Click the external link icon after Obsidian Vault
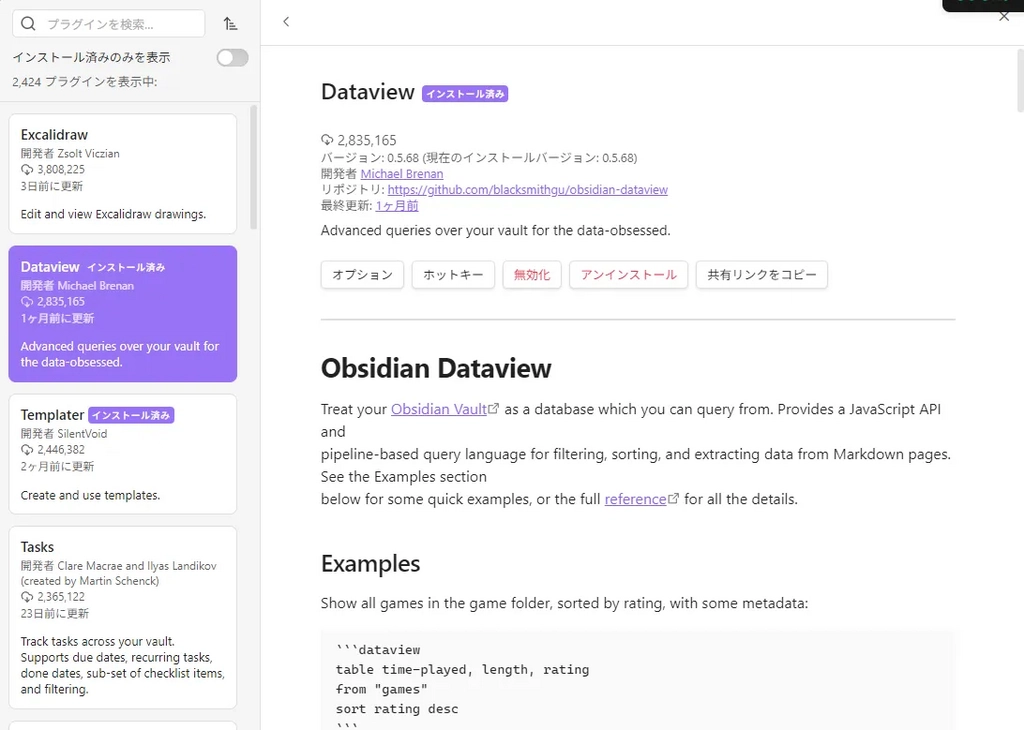 494,409
